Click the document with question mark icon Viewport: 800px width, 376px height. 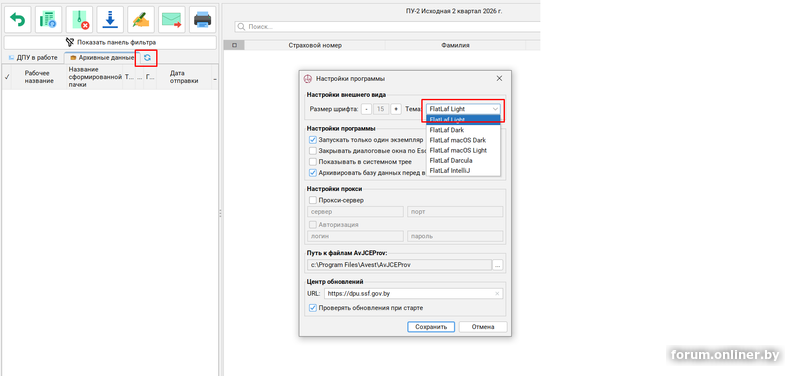[48, 20]
